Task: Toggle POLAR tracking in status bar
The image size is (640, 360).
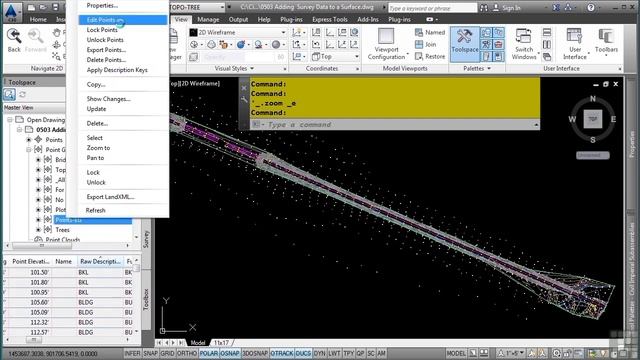Action: pos(209,353)
